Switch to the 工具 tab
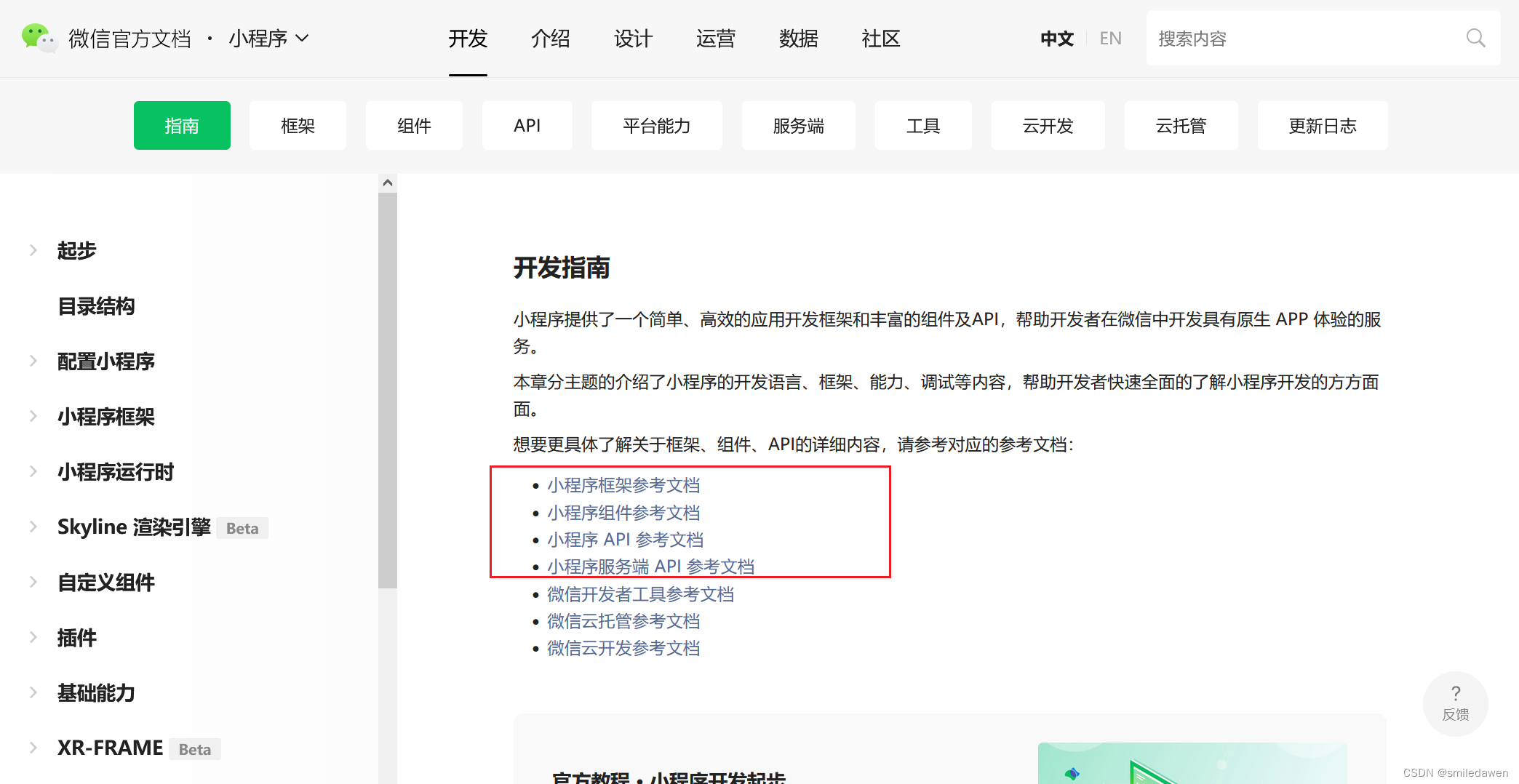 click(x=923, y=126)
